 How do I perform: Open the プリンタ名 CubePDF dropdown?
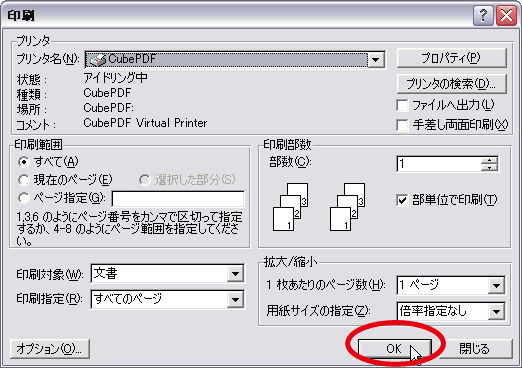point(376,60)
